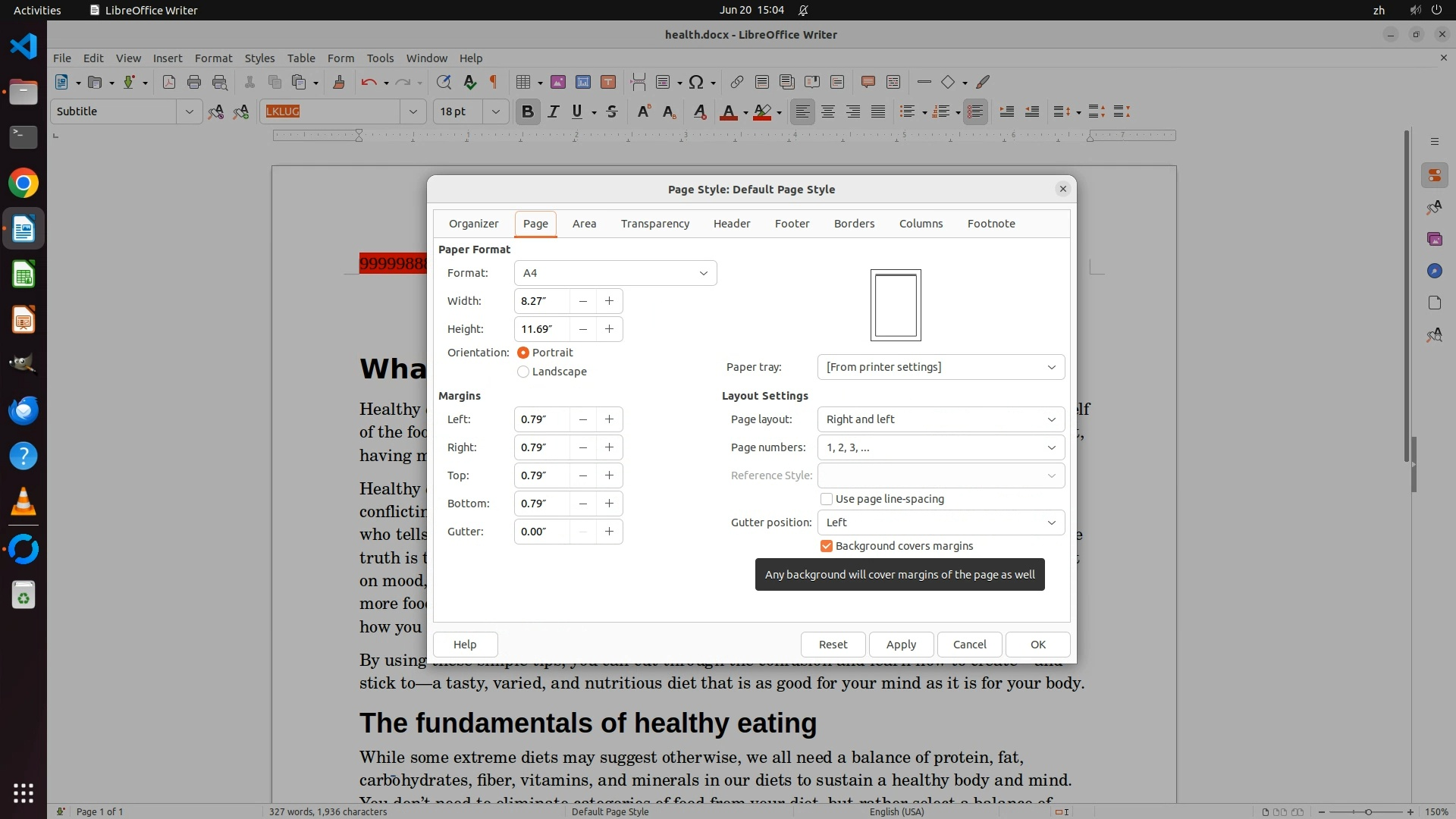Expand Page layout dropdown
This screenshot has height=819, width=1456.
coord(940,419)
